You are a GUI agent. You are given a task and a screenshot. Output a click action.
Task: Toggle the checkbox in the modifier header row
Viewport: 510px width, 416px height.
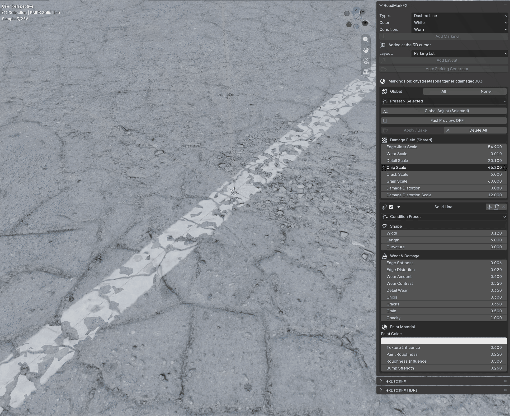[x=391, y=207]
